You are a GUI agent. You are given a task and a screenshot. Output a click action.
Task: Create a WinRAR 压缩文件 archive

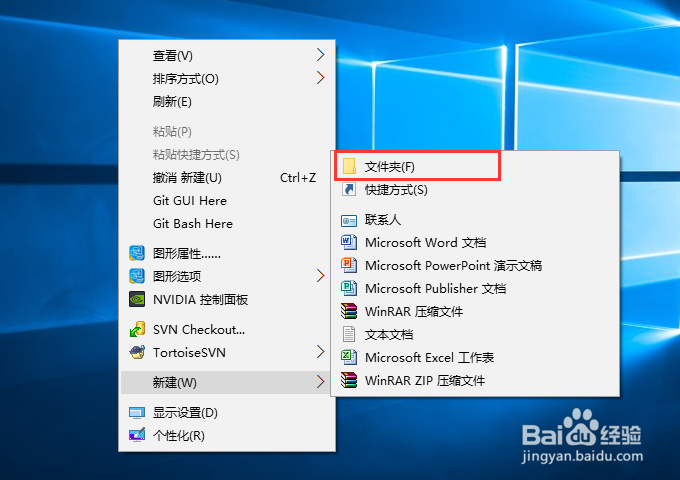(x=475, y=311)
